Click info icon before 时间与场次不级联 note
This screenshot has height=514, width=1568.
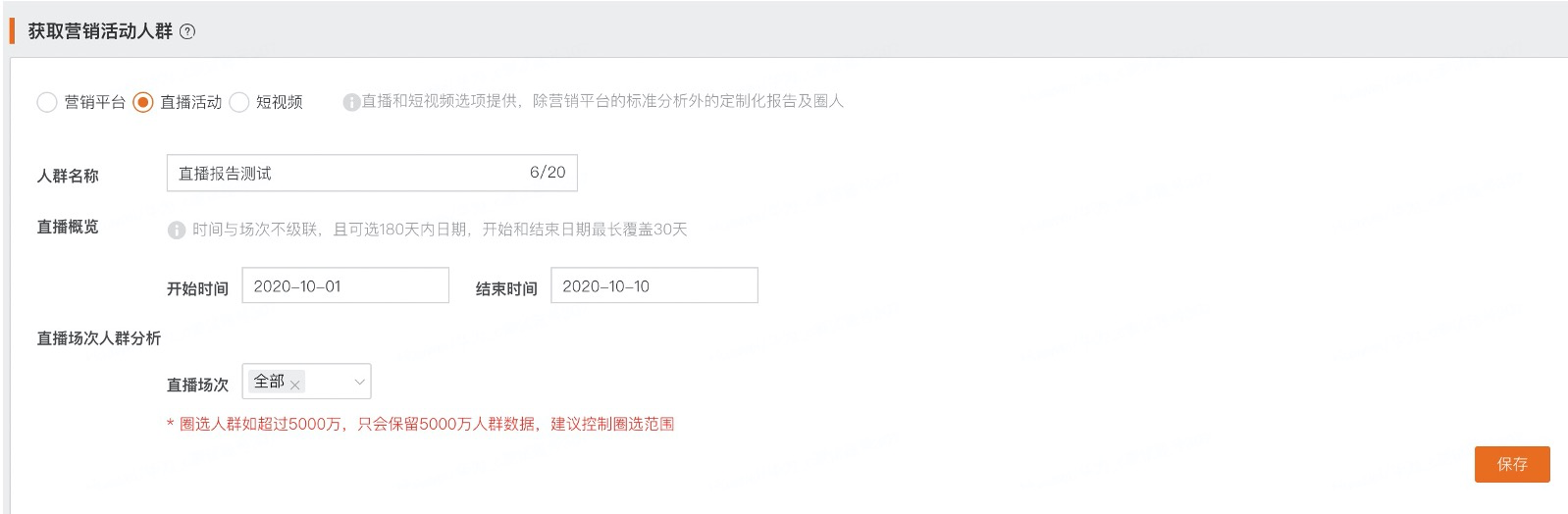(x=177, y=230)
